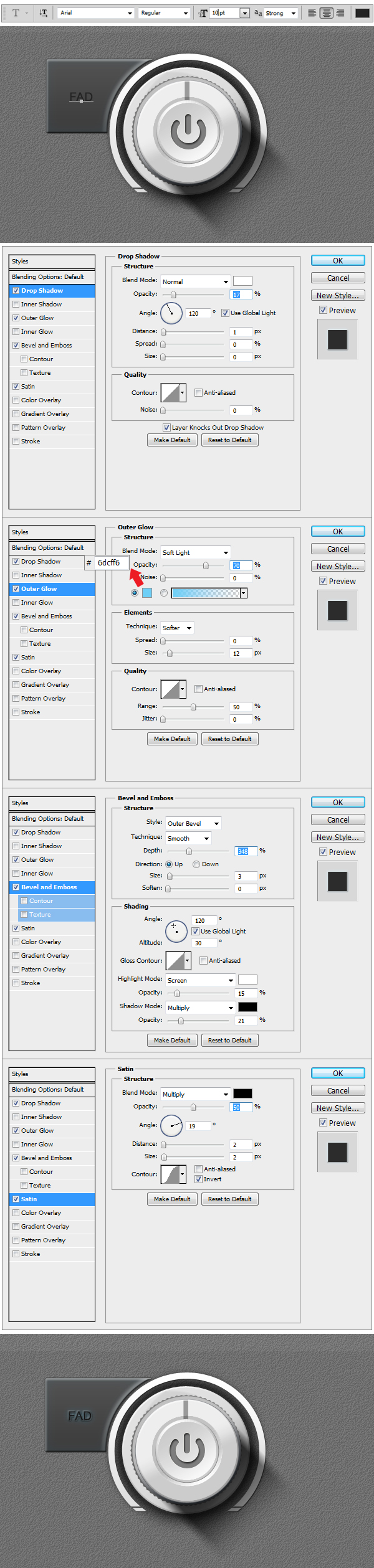Toggle Layer Knocks Out Drop Shadow

pos(166,427)
